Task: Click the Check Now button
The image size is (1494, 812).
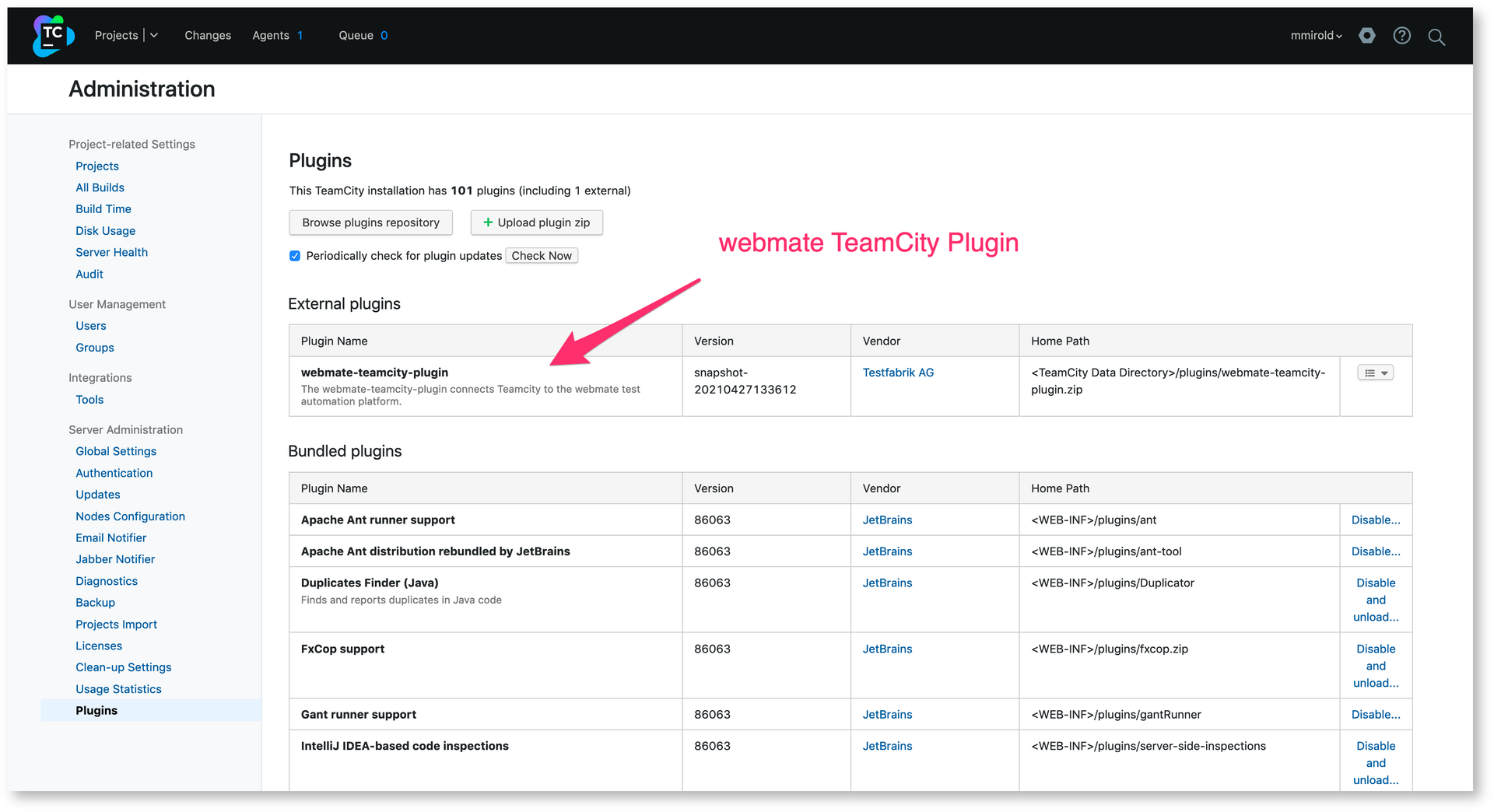Action: [542, 256]
